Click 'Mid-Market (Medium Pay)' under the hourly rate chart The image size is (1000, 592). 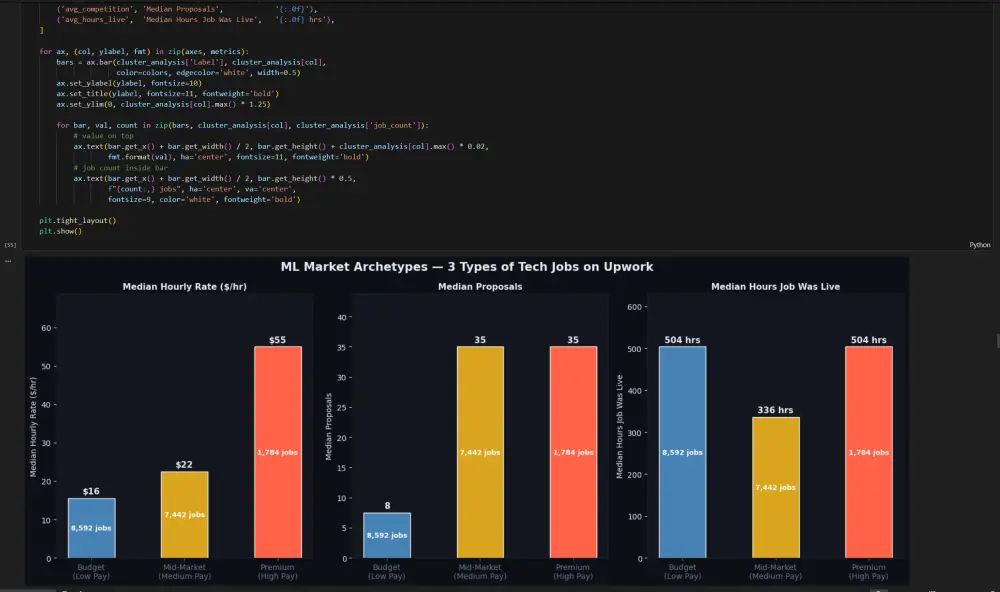point(184,572)
